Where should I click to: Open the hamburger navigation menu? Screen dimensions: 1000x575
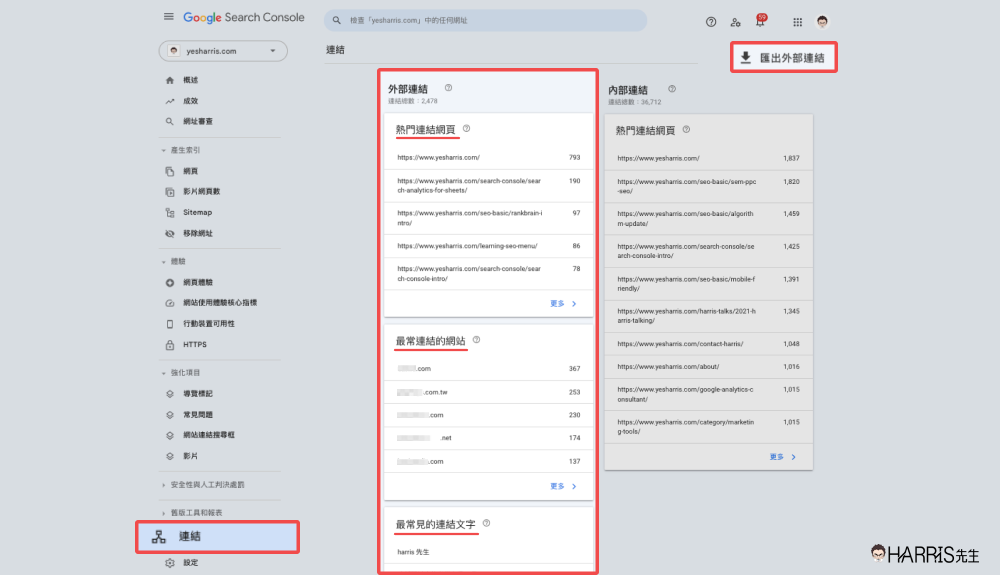click(x=168, y=17)
